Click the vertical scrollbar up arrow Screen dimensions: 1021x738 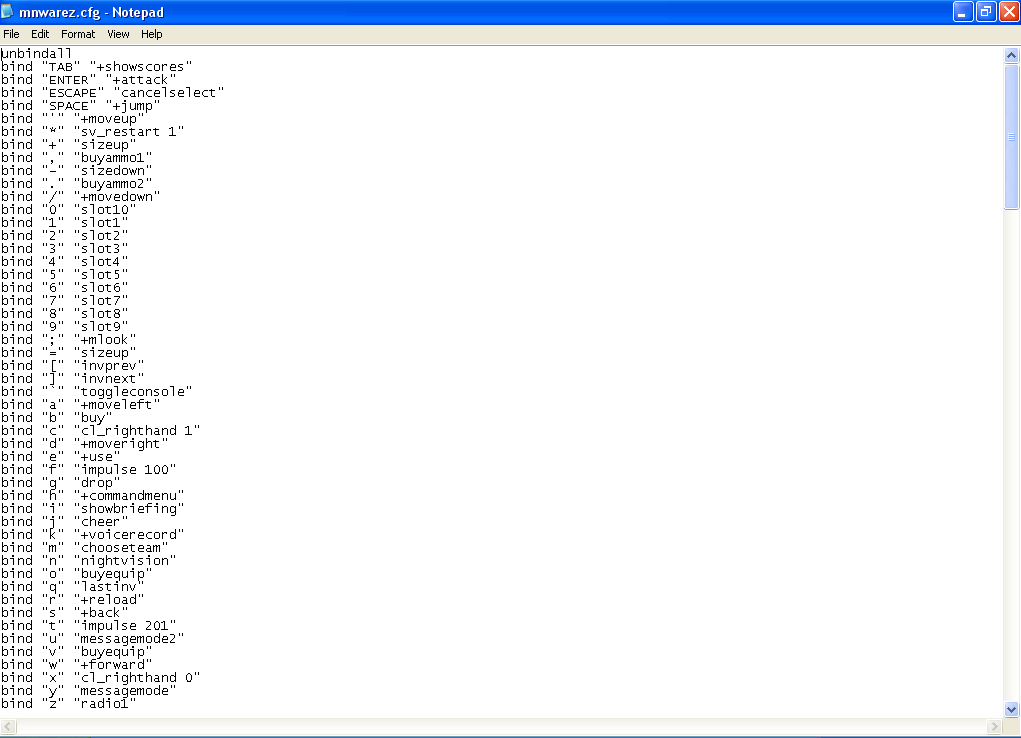pyautogui.click(x=1011, y=55)
